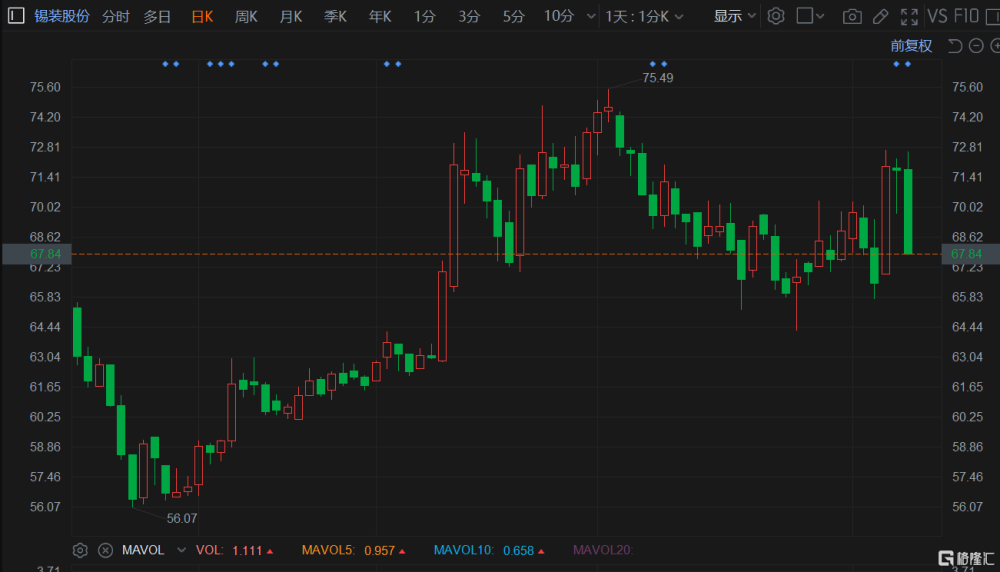Click MAVOL5 value 0.957
This screenshot has width=1000, height=572.
coord(379,550)
